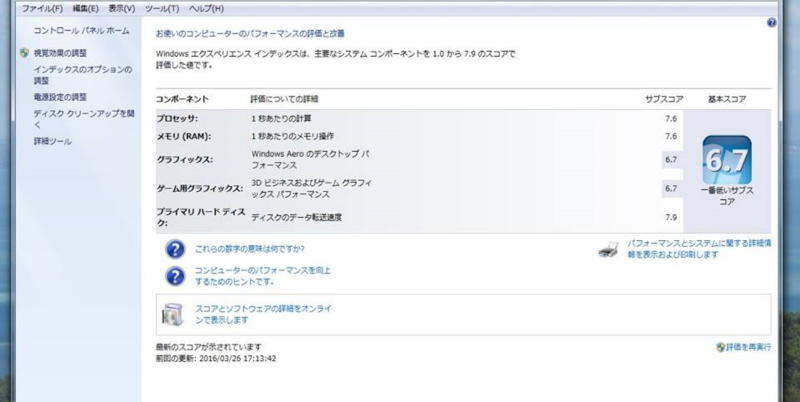800x402 pixels.
Task: Open インデックスのオプションの調整 link
Action: (x=83, y=75)
